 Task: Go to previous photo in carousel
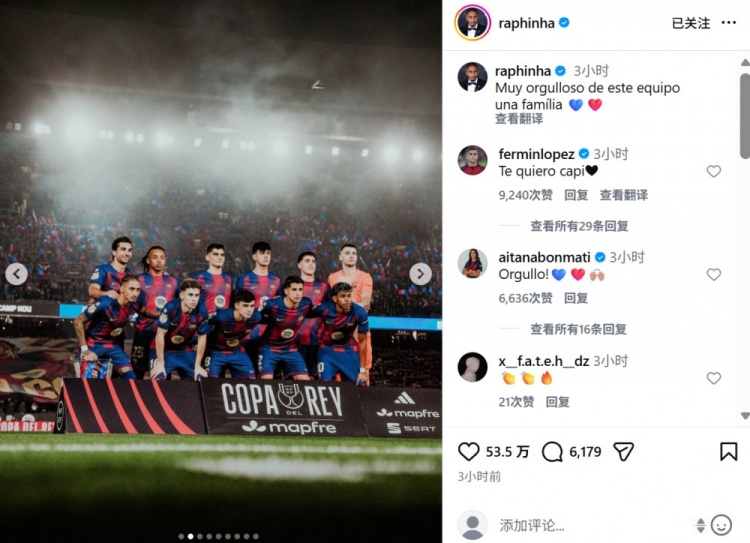click(16, 274)
